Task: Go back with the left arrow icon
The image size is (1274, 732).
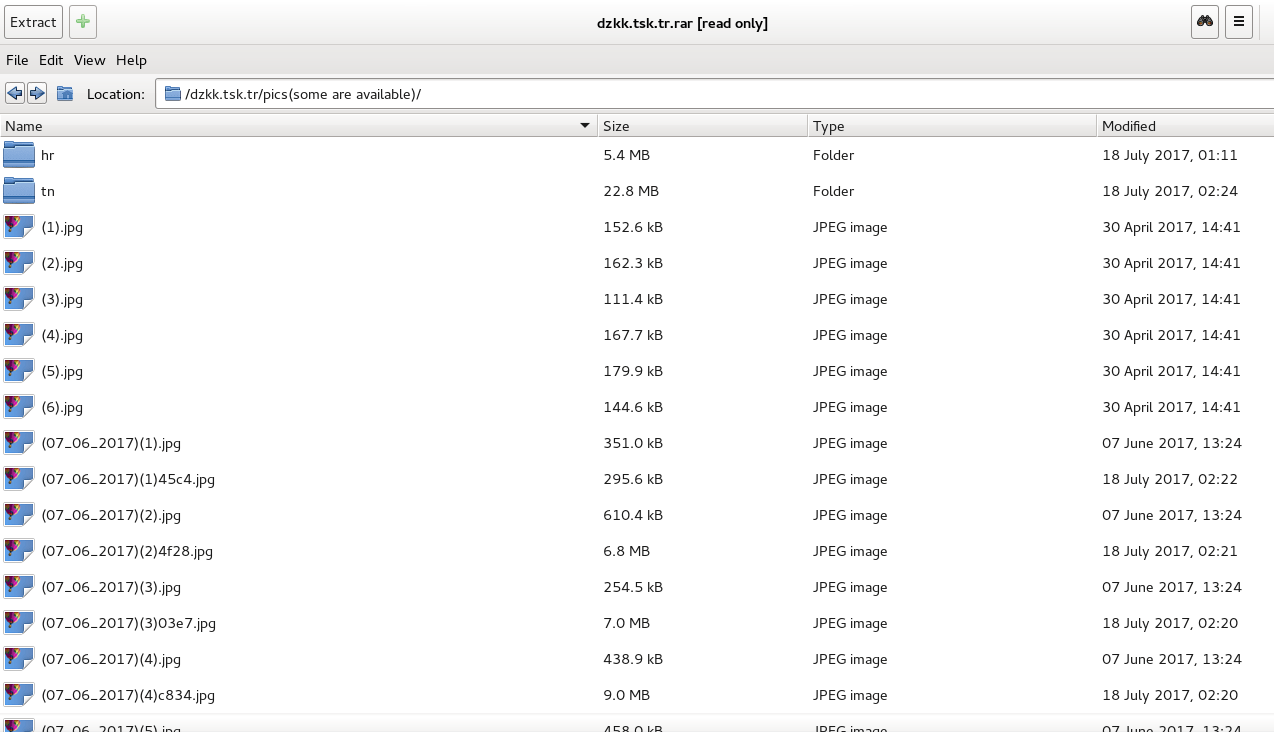Action: (x=15, y=93)
